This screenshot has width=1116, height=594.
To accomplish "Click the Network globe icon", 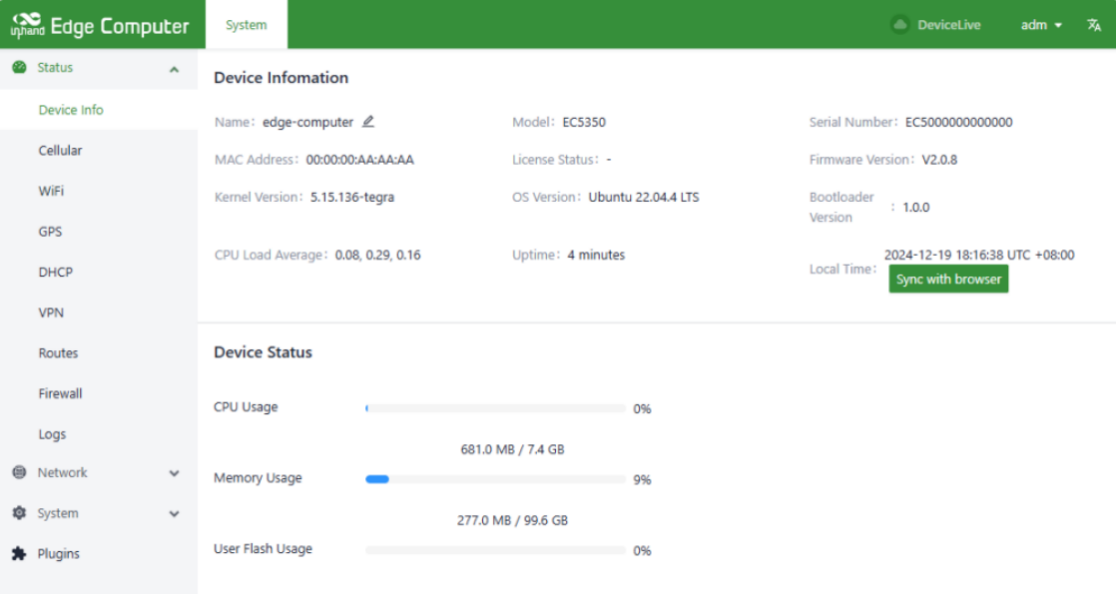I will pos(19,473).
